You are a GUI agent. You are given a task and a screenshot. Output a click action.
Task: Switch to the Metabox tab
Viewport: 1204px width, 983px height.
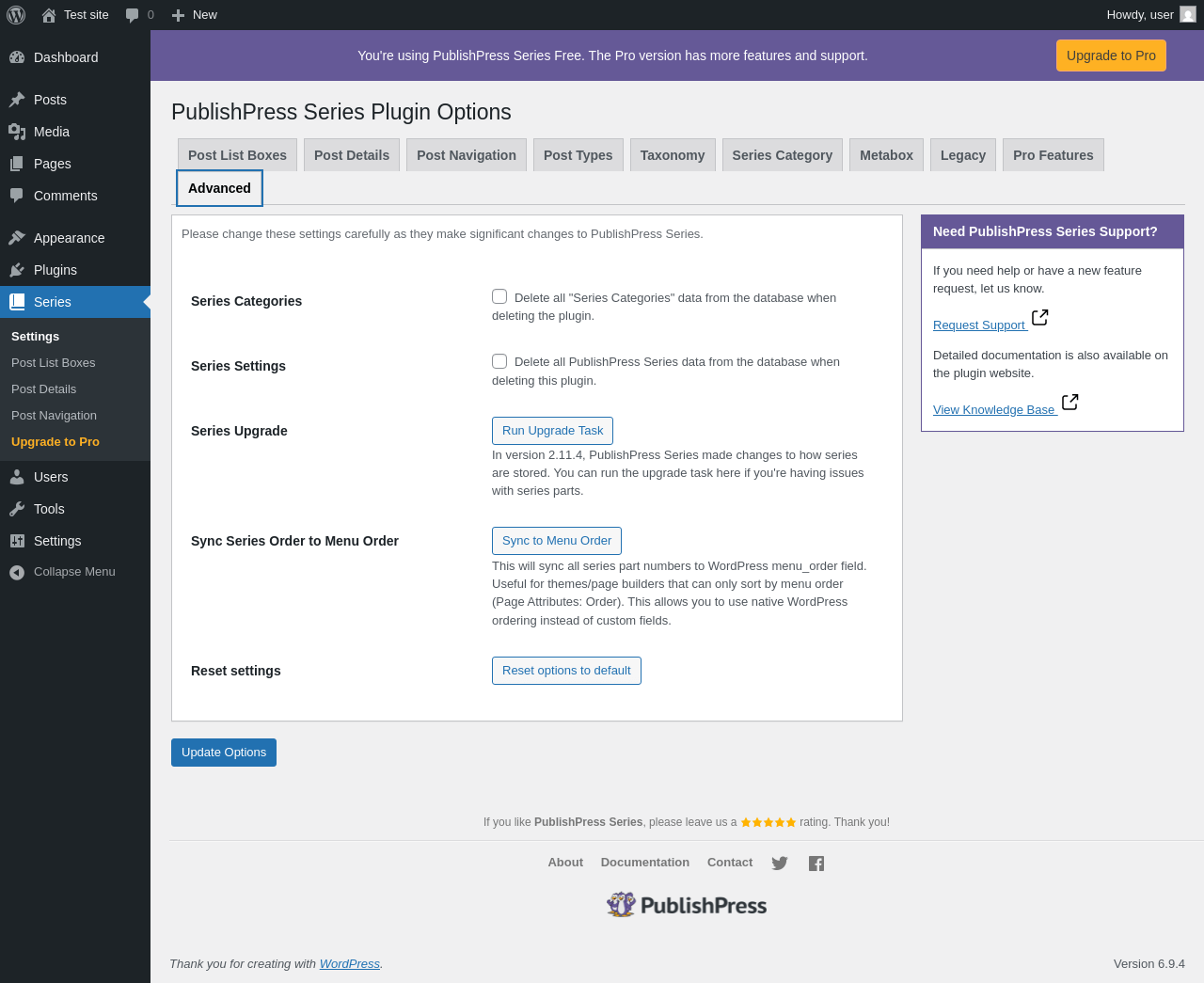(x=886, y=155)
